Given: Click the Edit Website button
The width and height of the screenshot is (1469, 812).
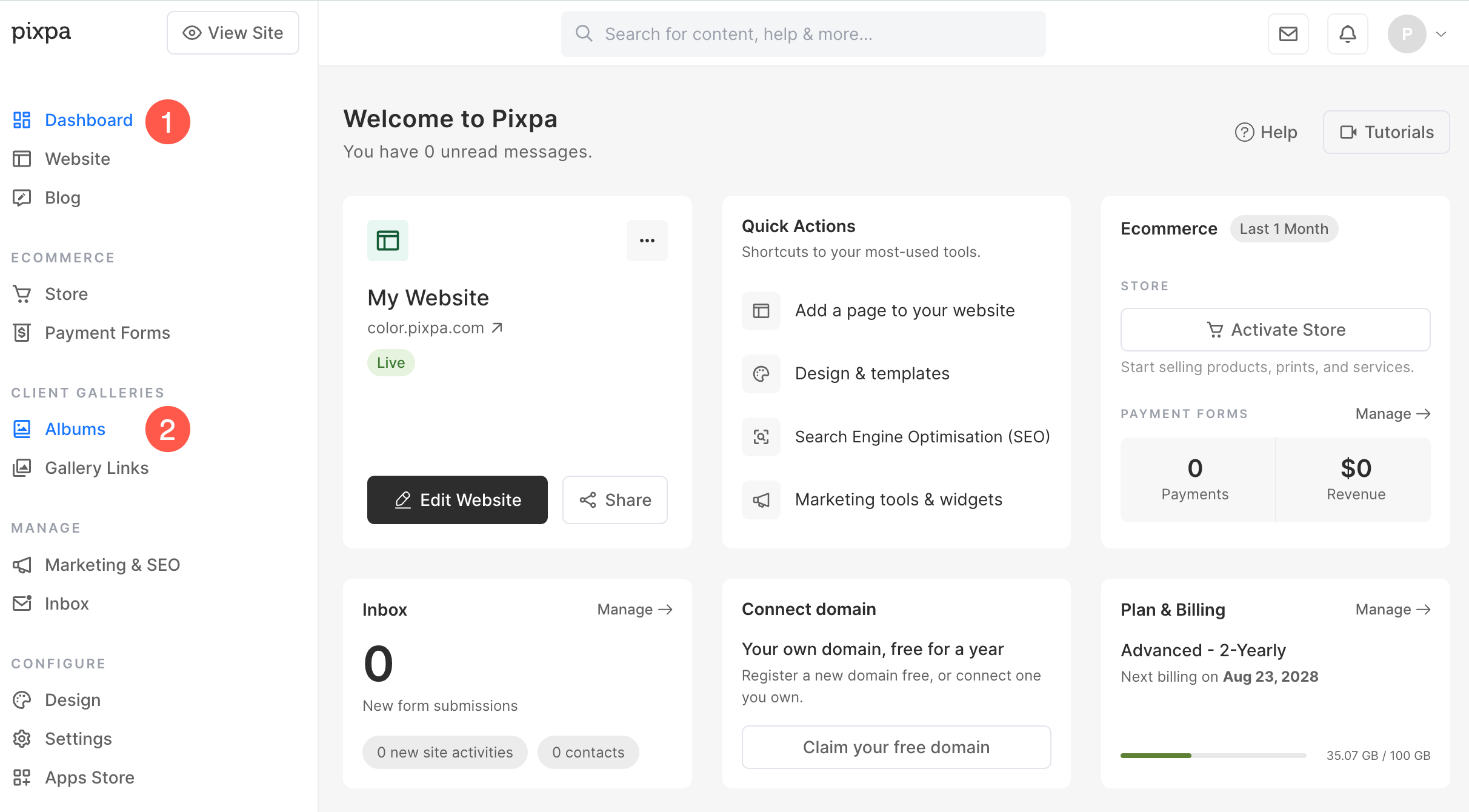Looking at the screenshot, I should pyautogui.click(x=458, y=500).
